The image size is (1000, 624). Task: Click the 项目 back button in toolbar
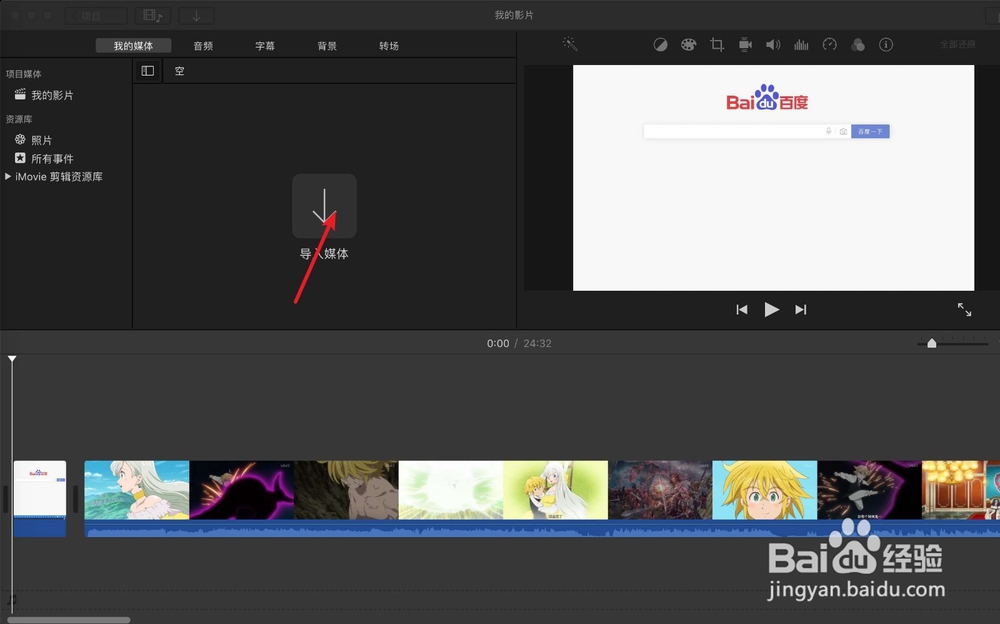pyautogui.click(x=96, y=16)
